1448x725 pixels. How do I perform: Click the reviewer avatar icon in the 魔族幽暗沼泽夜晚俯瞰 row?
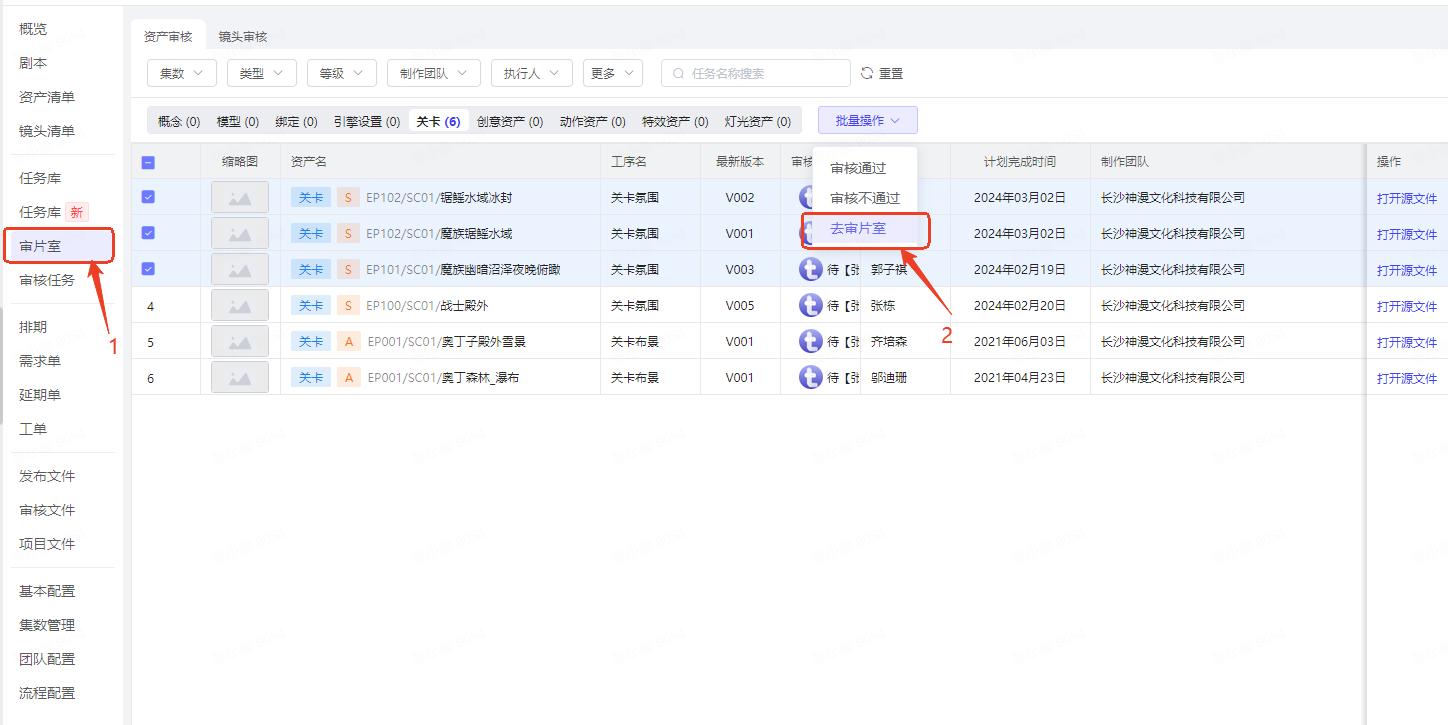(x=810, y=270)
